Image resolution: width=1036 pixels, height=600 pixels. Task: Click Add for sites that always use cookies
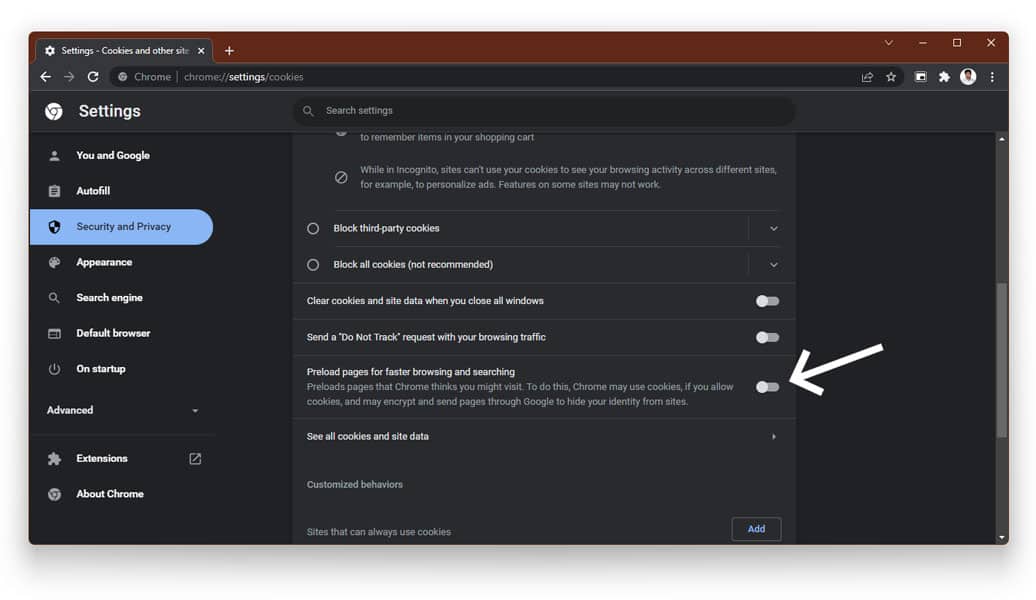[757, 529]
